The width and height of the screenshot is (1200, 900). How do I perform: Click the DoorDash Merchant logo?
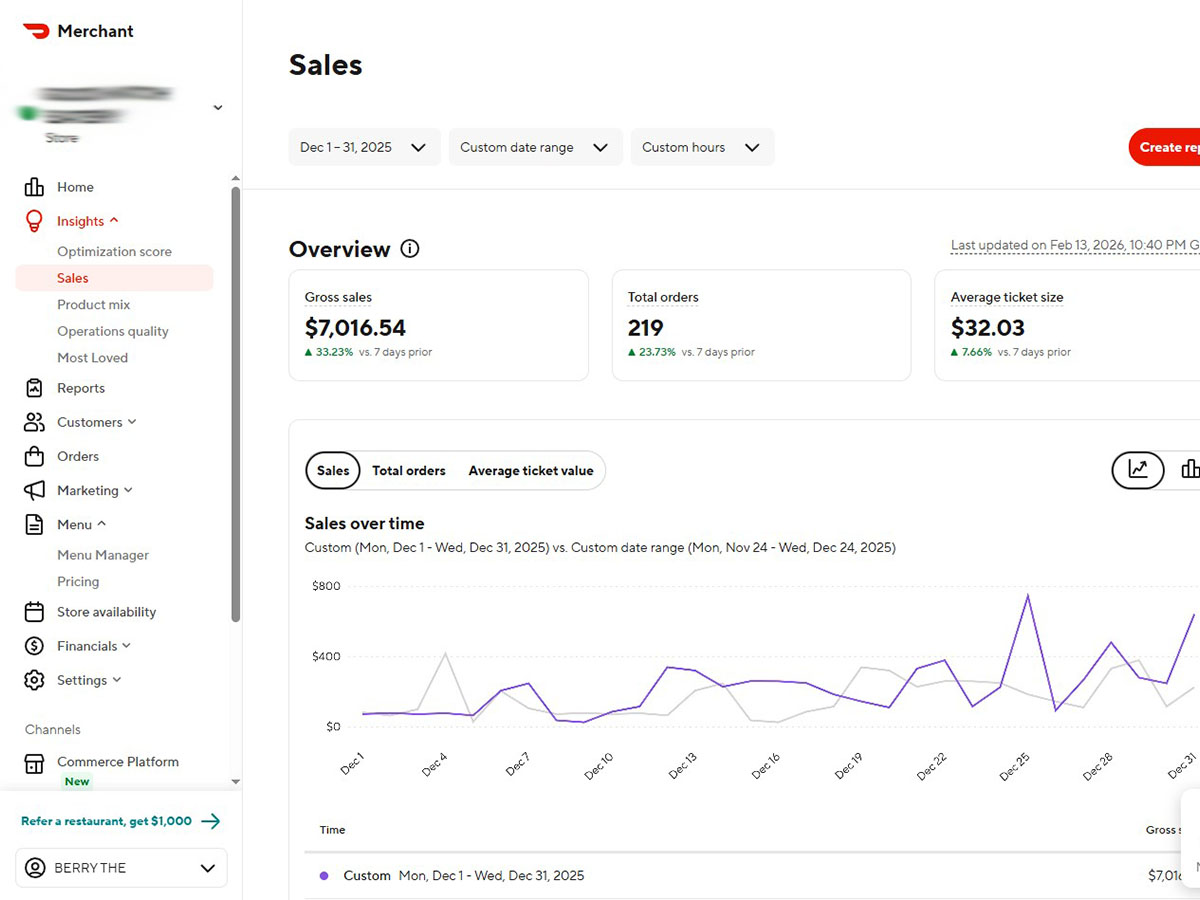(x=40, y=30)
